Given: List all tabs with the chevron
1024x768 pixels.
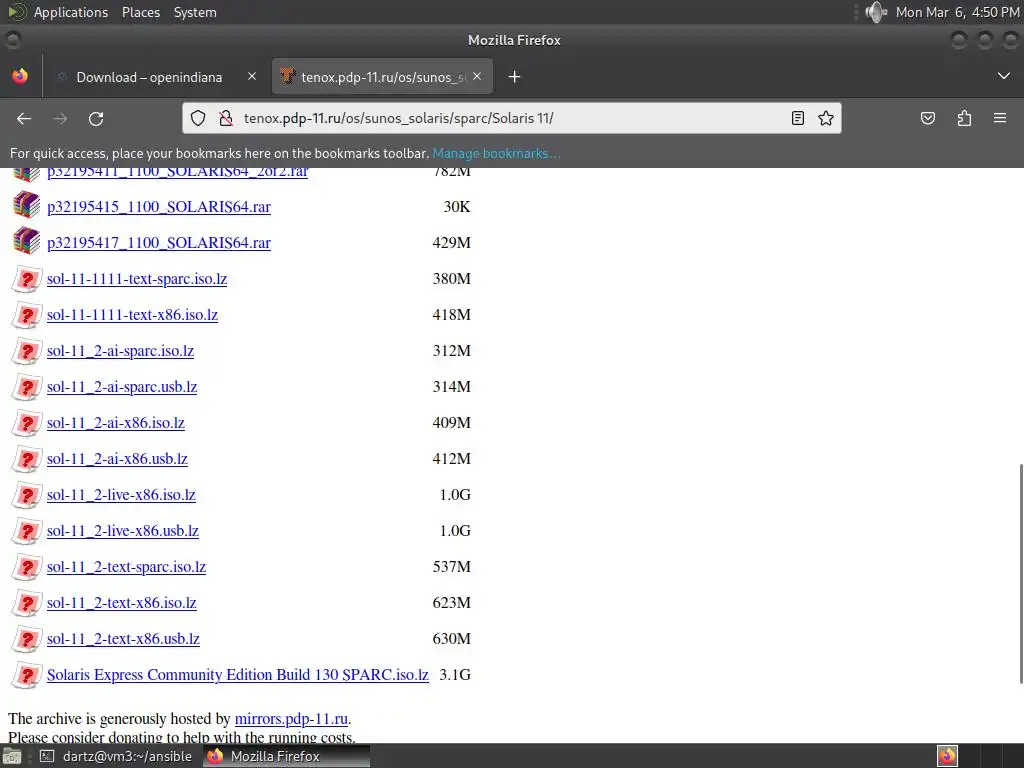Looking at the screenshot, I should (1004, 76).
